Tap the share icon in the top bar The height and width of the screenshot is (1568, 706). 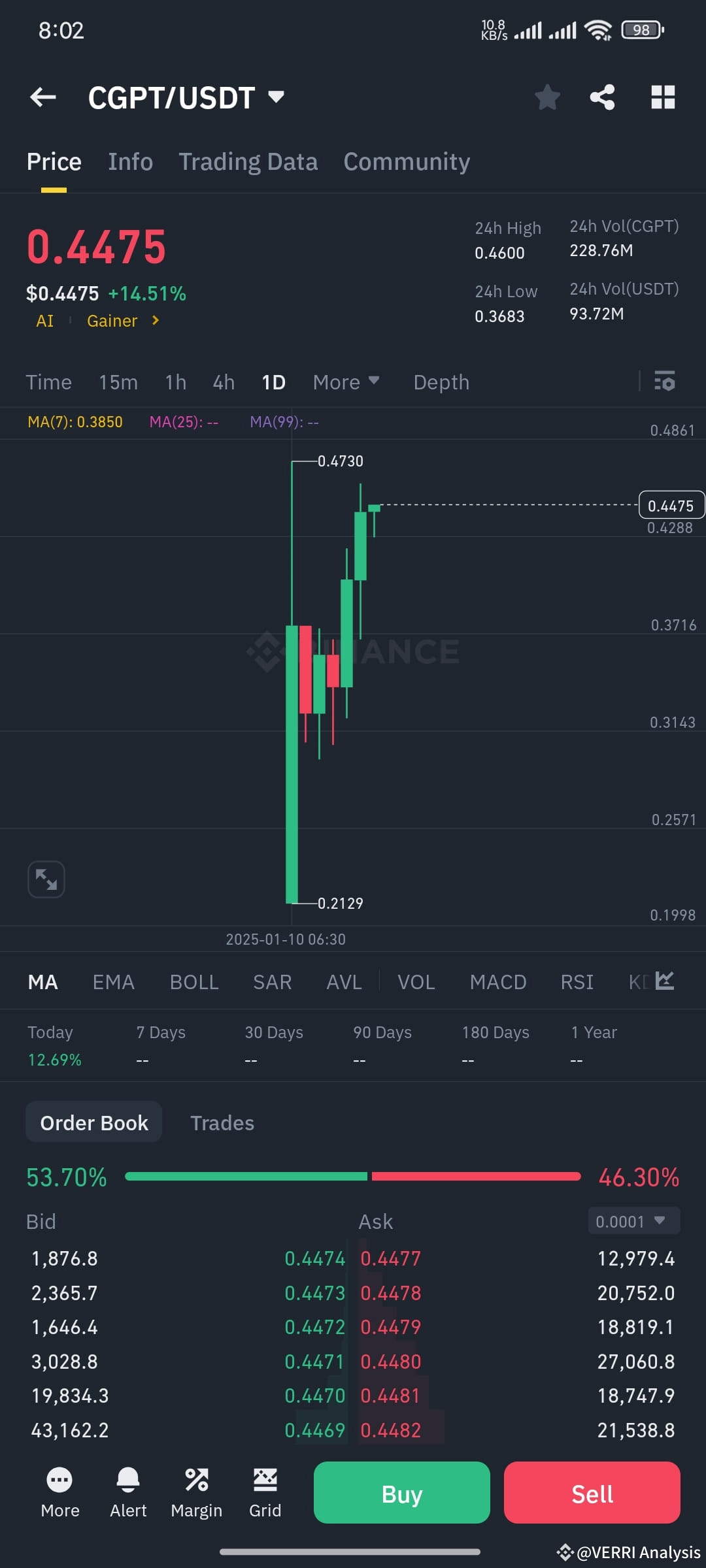tap(602, 97)
